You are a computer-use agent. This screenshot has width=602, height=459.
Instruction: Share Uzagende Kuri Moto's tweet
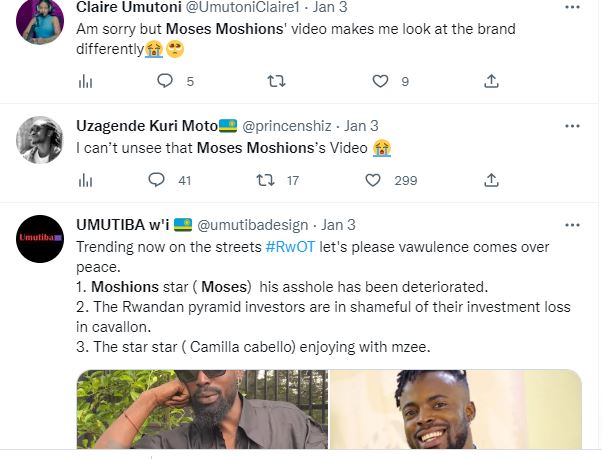[x=491, y=180]
